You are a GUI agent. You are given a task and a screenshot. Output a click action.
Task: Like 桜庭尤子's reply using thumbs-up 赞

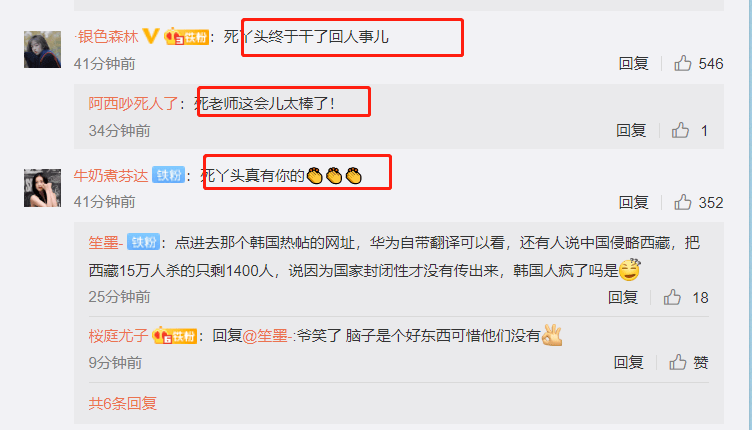(x=678, y=362)
